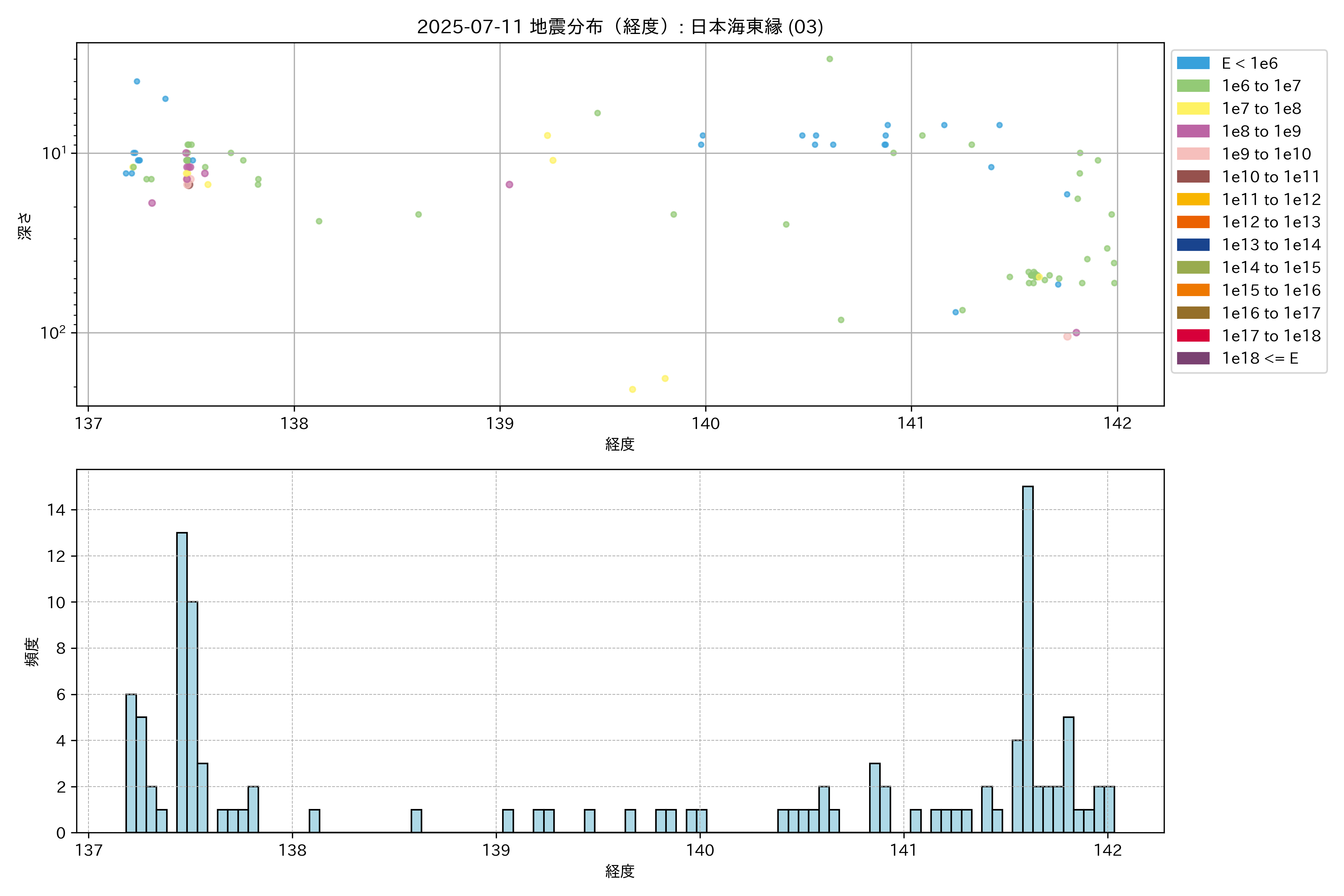Screen dimensions: 1344x896
Task: Click the pink 1e9 to 1e10 legend swatch
Action: (1192, 154)
